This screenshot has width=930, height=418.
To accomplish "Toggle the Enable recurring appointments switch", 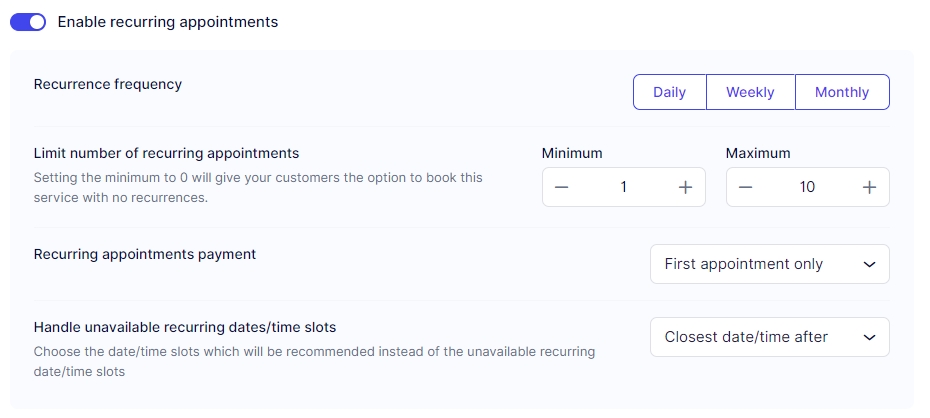I will coord(28,21).
